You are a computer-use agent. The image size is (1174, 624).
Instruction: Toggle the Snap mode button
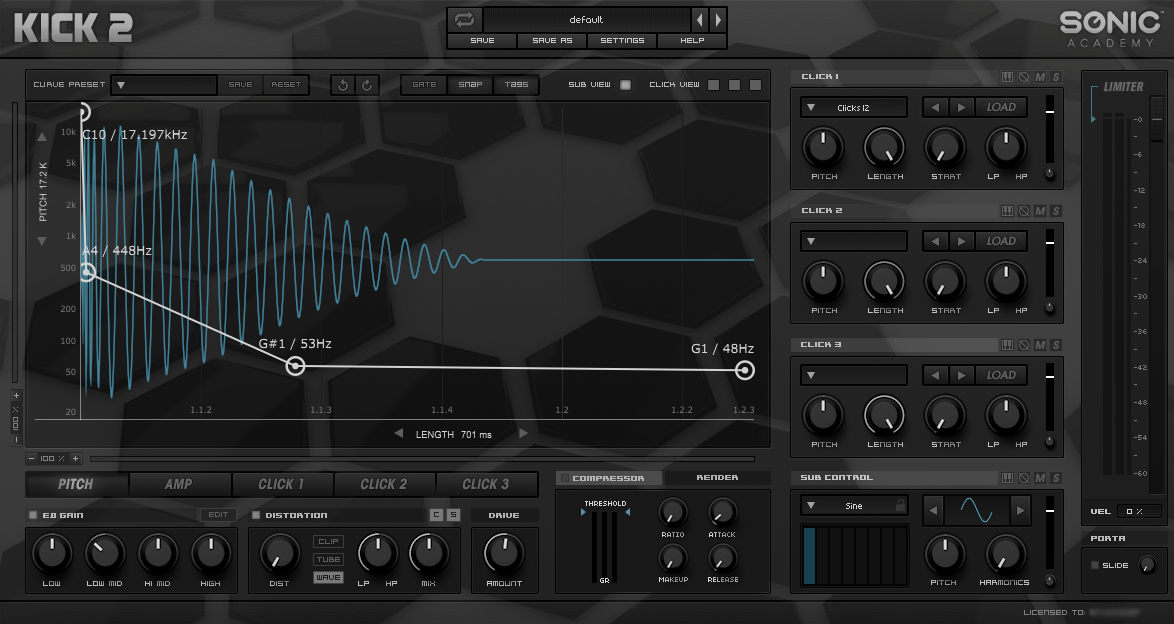(470, 85)
